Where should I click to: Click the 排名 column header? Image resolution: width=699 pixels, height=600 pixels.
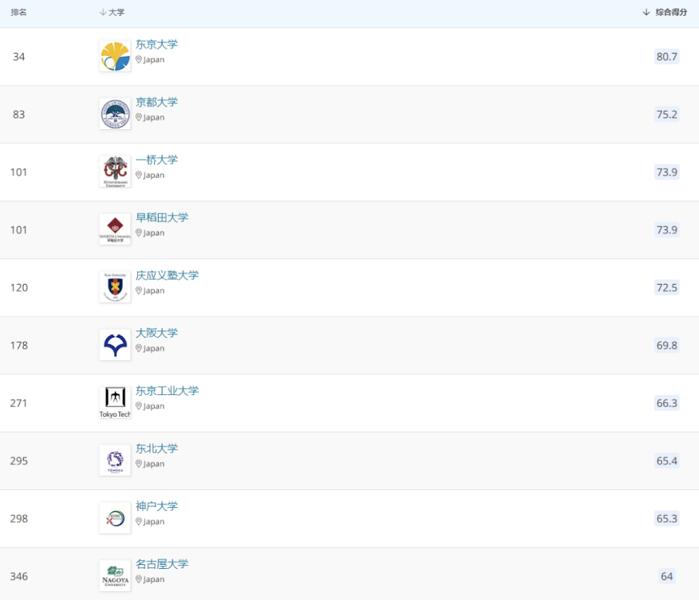pos(19,12)
